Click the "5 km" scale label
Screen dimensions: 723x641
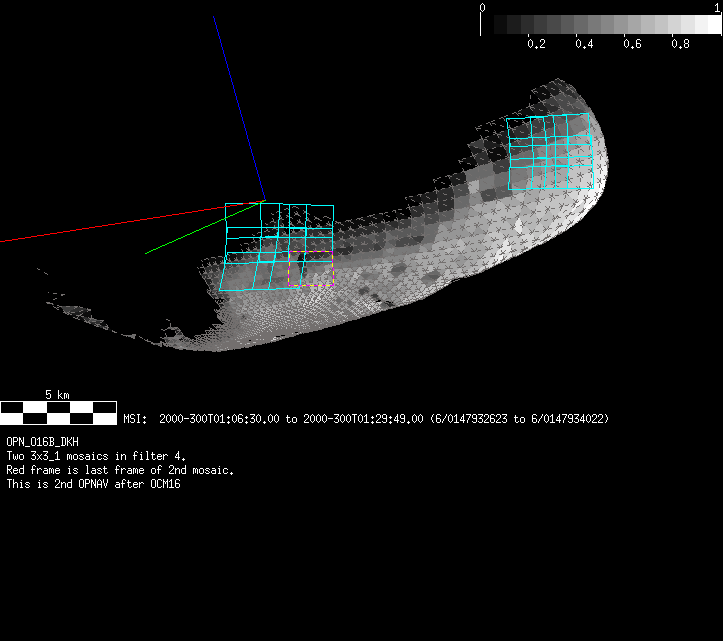[57, 395]
